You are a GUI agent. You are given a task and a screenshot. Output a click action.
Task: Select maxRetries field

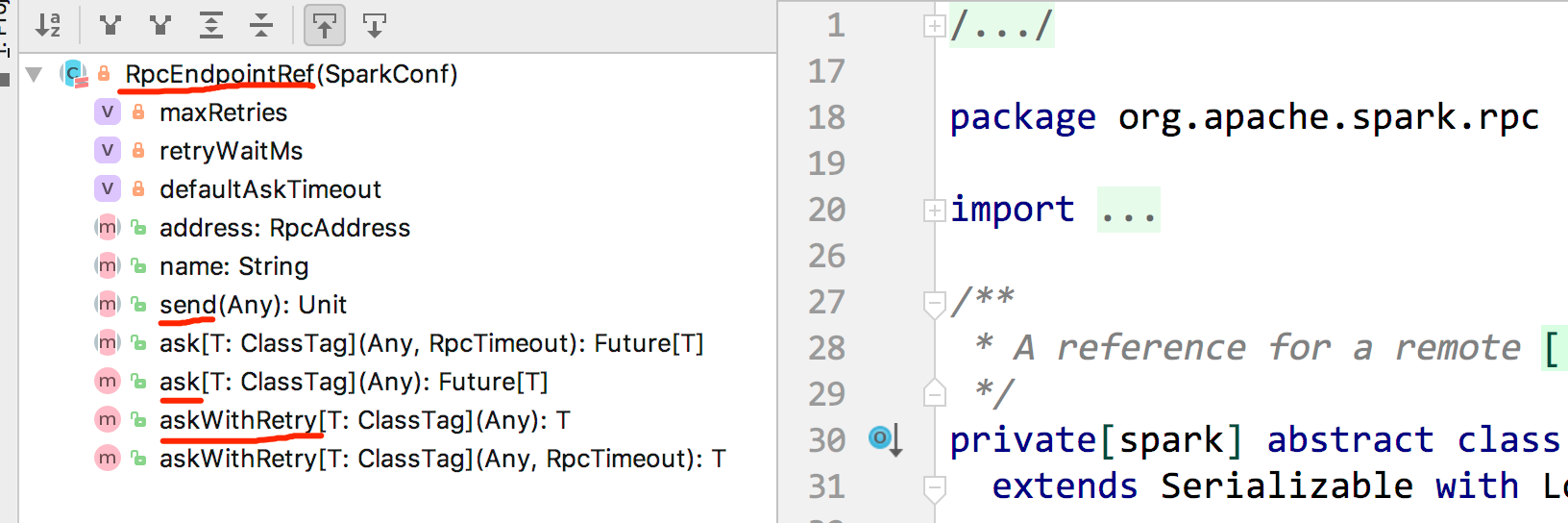pyautogui.click(x=223, y=112)
